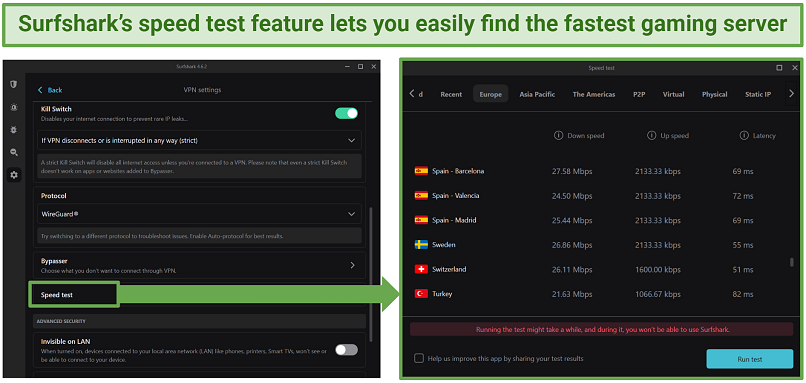Check Help us improve by sharing results

click(x=419, y=358)
